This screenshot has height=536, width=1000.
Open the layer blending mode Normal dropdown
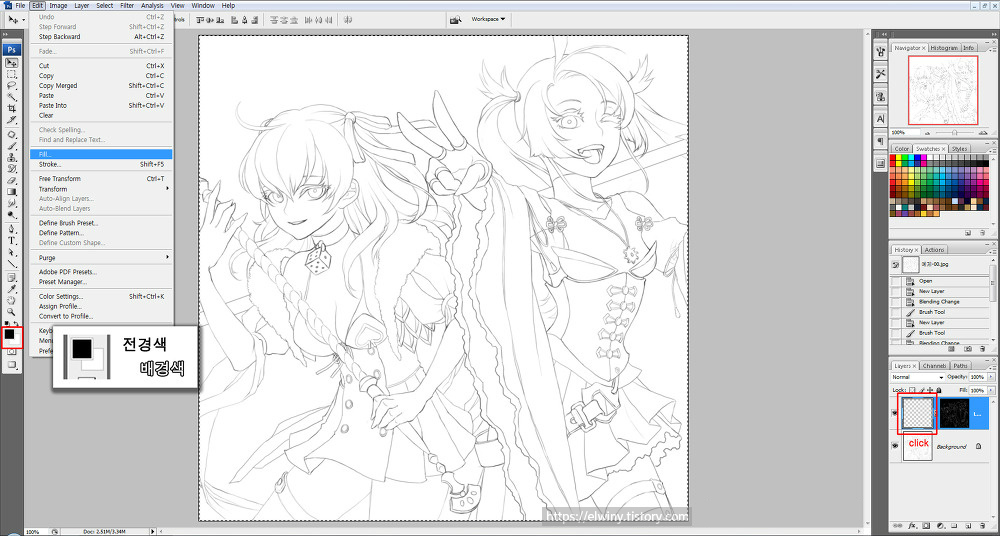click(917, 377)
